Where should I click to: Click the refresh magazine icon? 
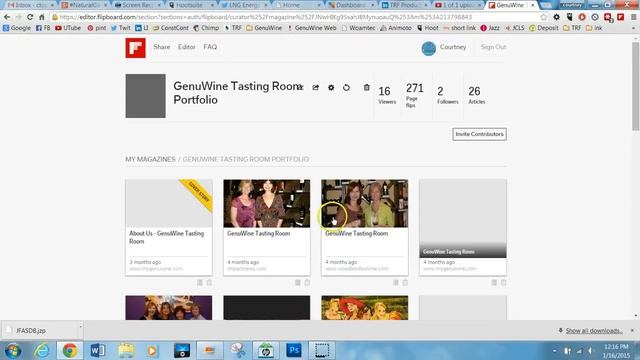pos(346,87)
